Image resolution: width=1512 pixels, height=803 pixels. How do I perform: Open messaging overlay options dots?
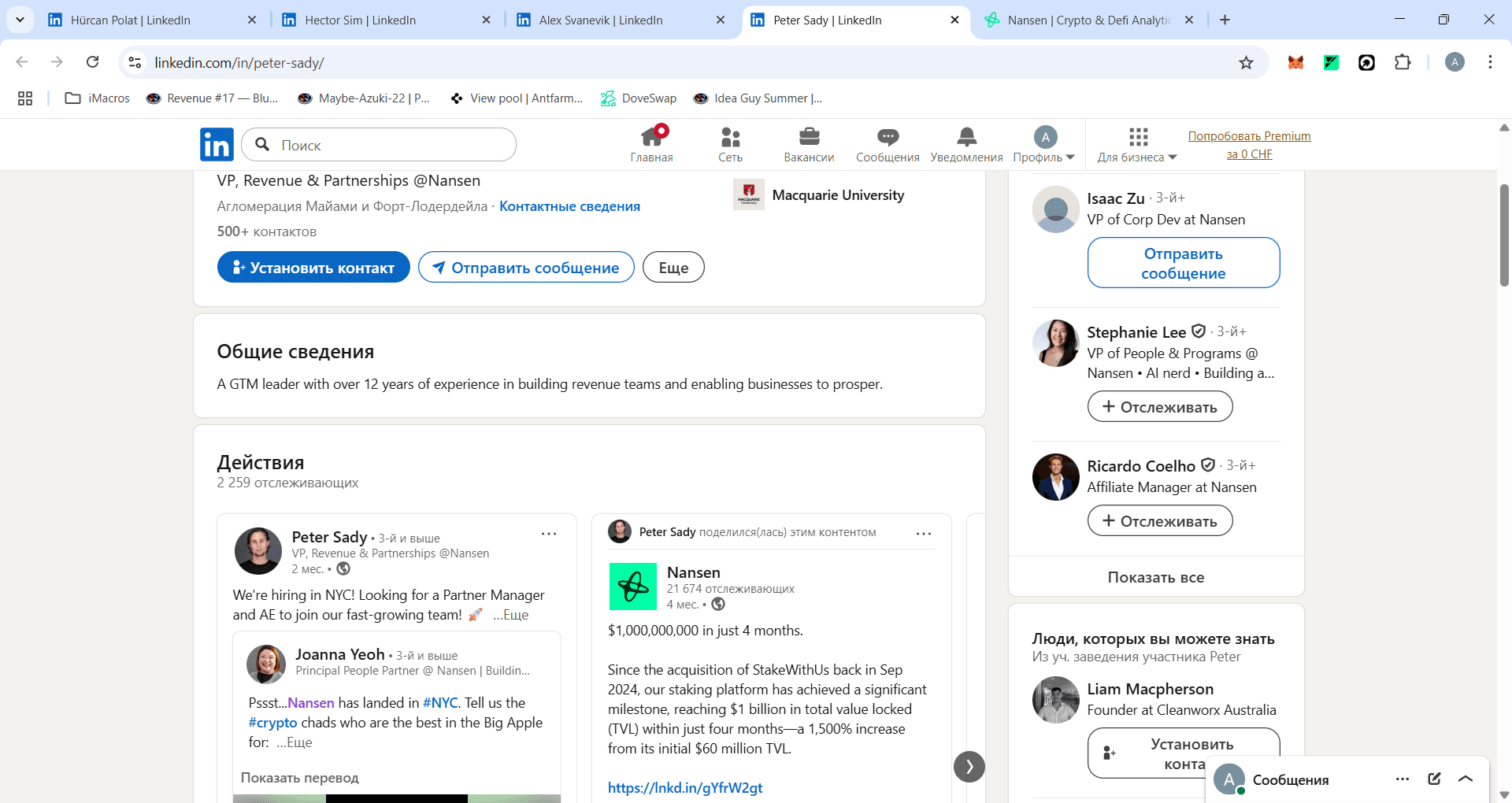pos(1403,779)
